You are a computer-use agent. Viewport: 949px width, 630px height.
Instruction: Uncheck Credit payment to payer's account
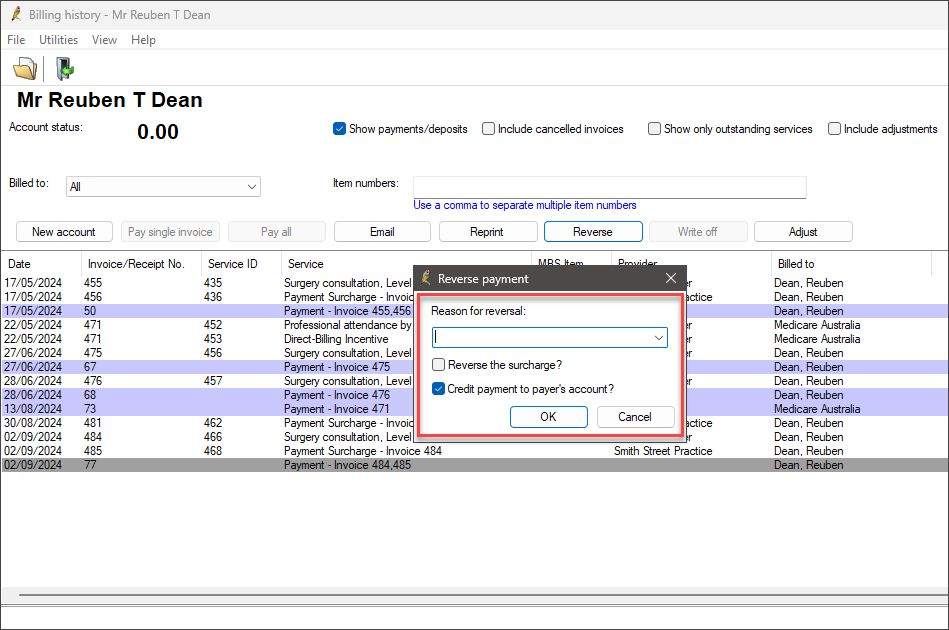439,389
